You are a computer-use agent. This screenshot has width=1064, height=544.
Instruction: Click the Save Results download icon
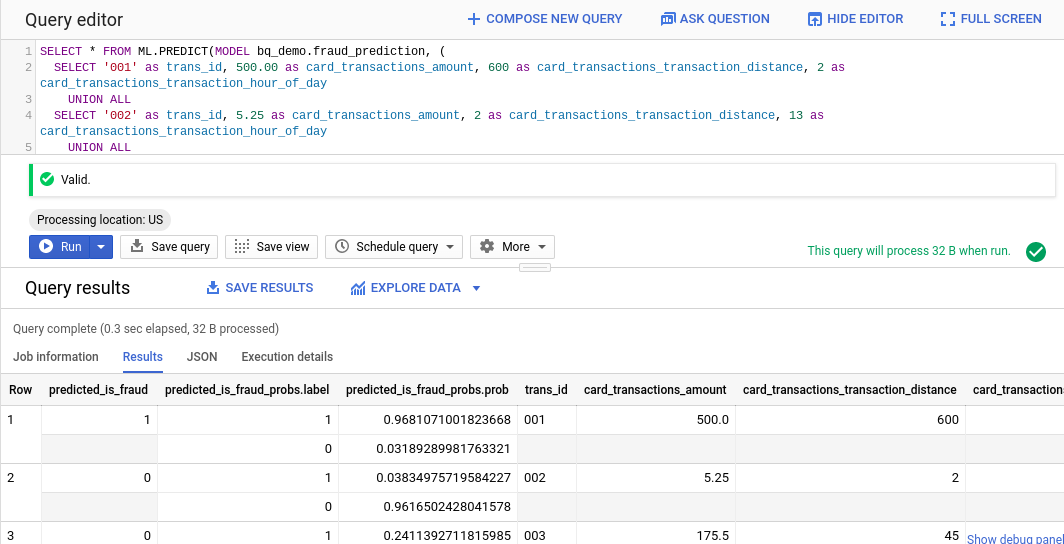pyautogui.click(x=213, y=288)
